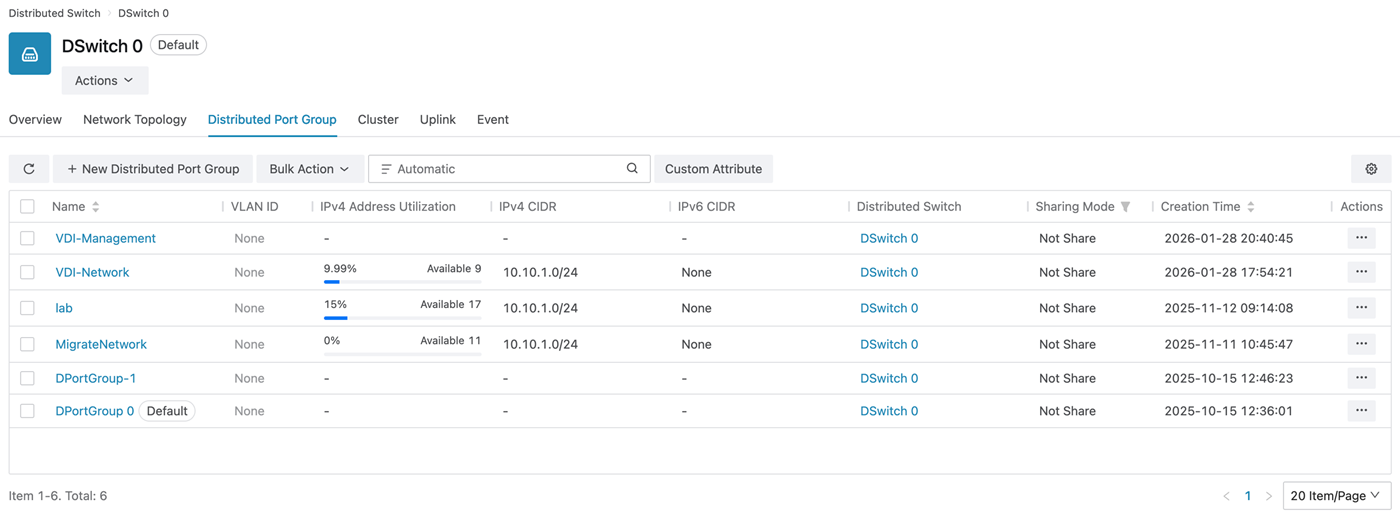Open the DPortGroup-1 link
This screenshot has width=1400, height=519.
click(96, 378)
